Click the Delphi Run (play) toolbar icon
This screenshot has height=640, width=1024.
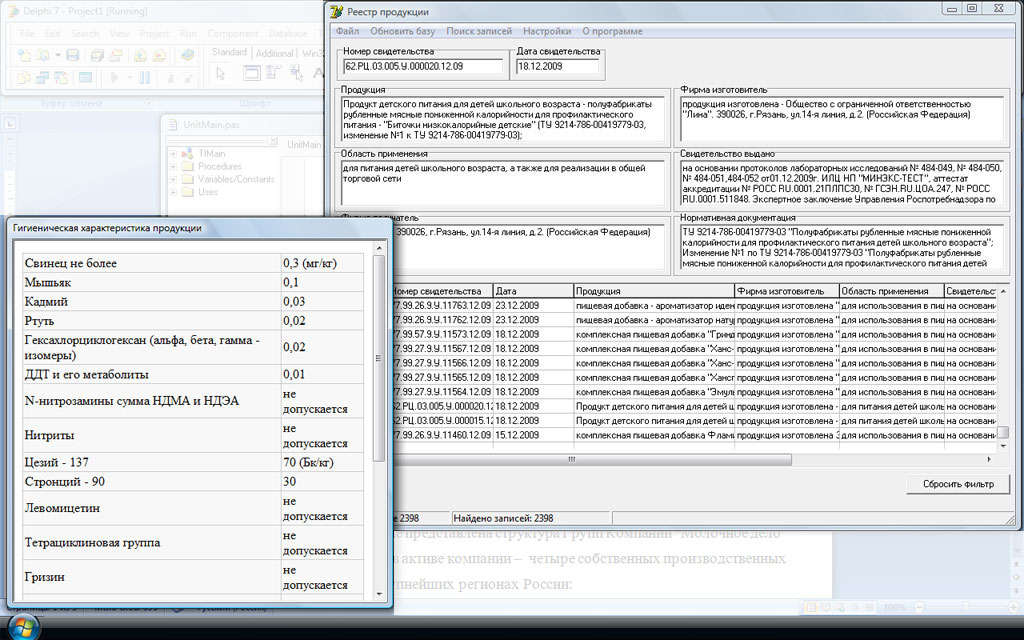pyautogui.click(x=115, y=77)
